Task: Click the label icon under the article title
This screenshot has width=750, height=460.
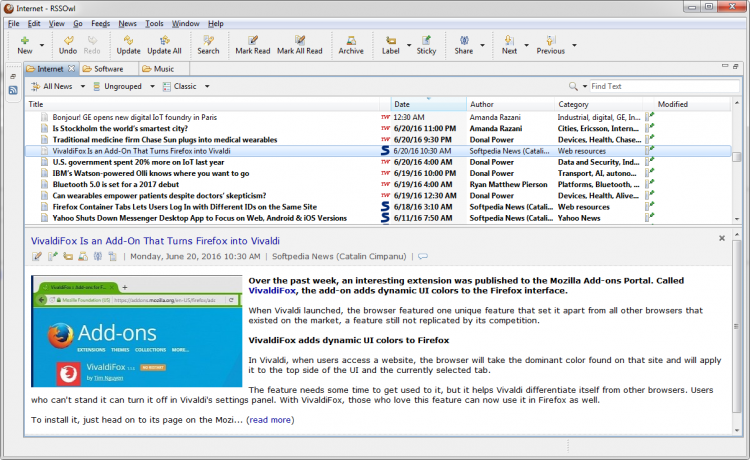Action: pos(68,256)
